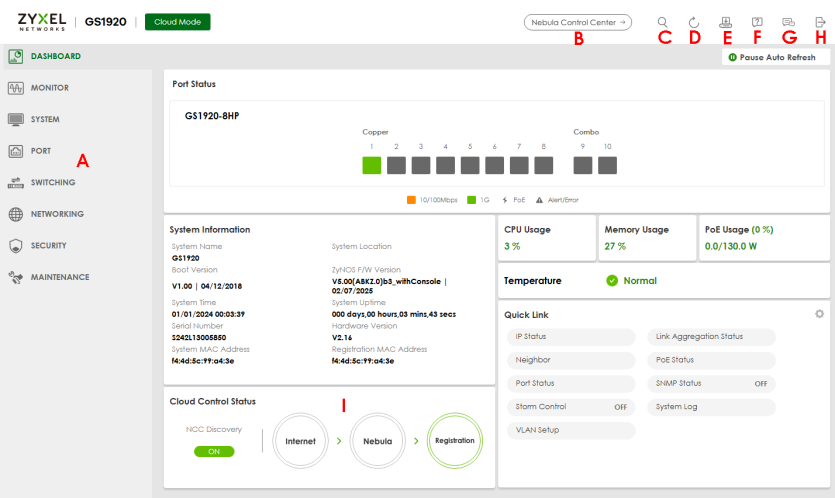Click the Switching sidebar icon

point(15,183)
